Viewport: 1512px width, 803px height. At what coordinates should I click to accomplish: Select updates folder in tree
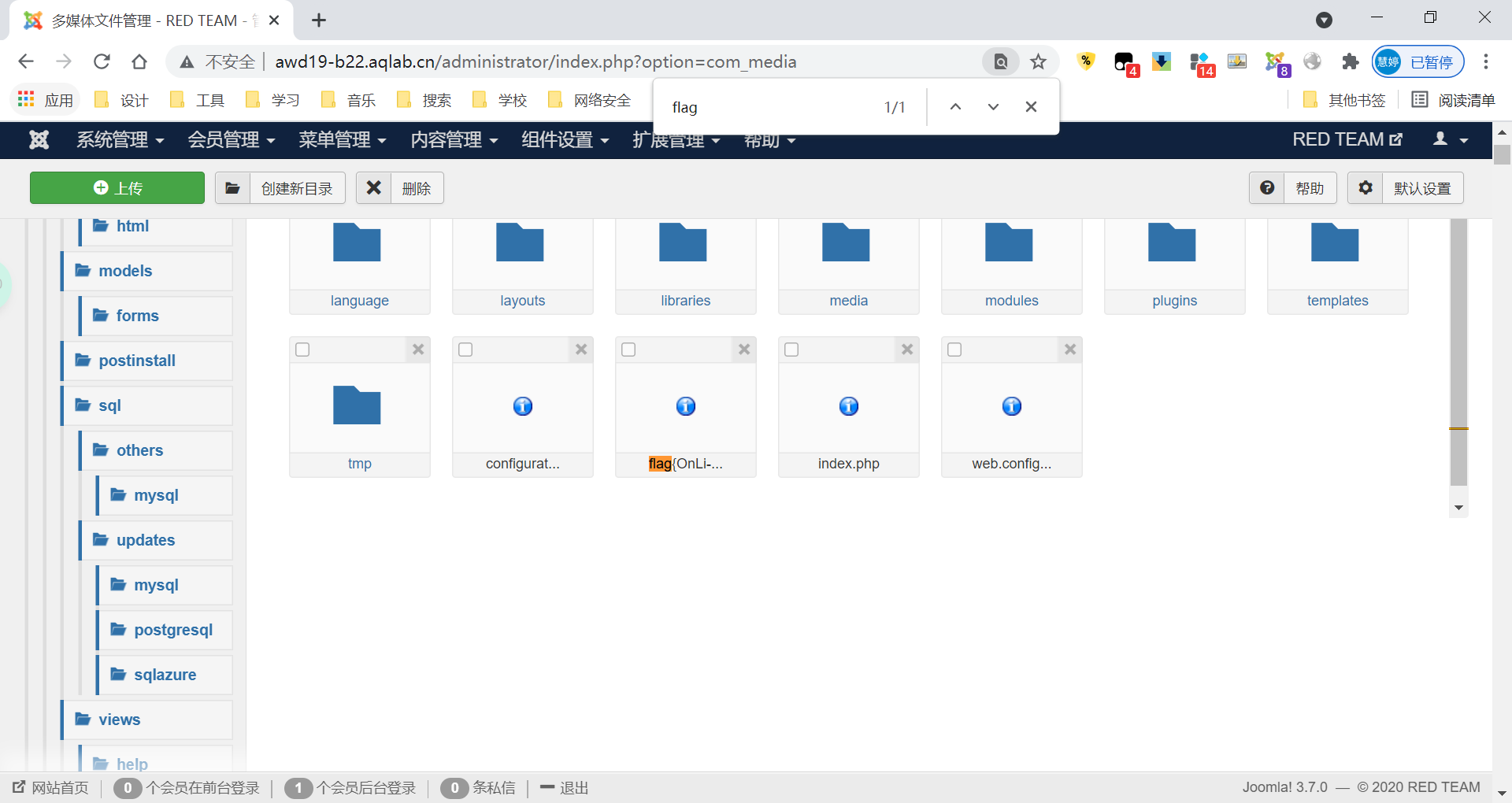[156, 540]
